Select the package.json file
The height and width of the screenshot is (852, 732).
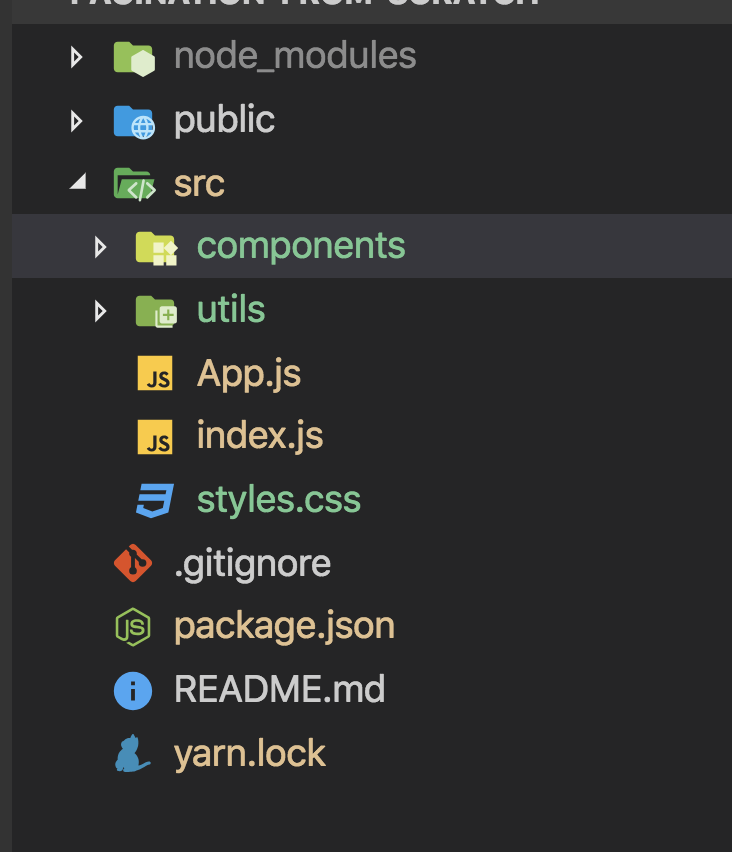point(284,626)
